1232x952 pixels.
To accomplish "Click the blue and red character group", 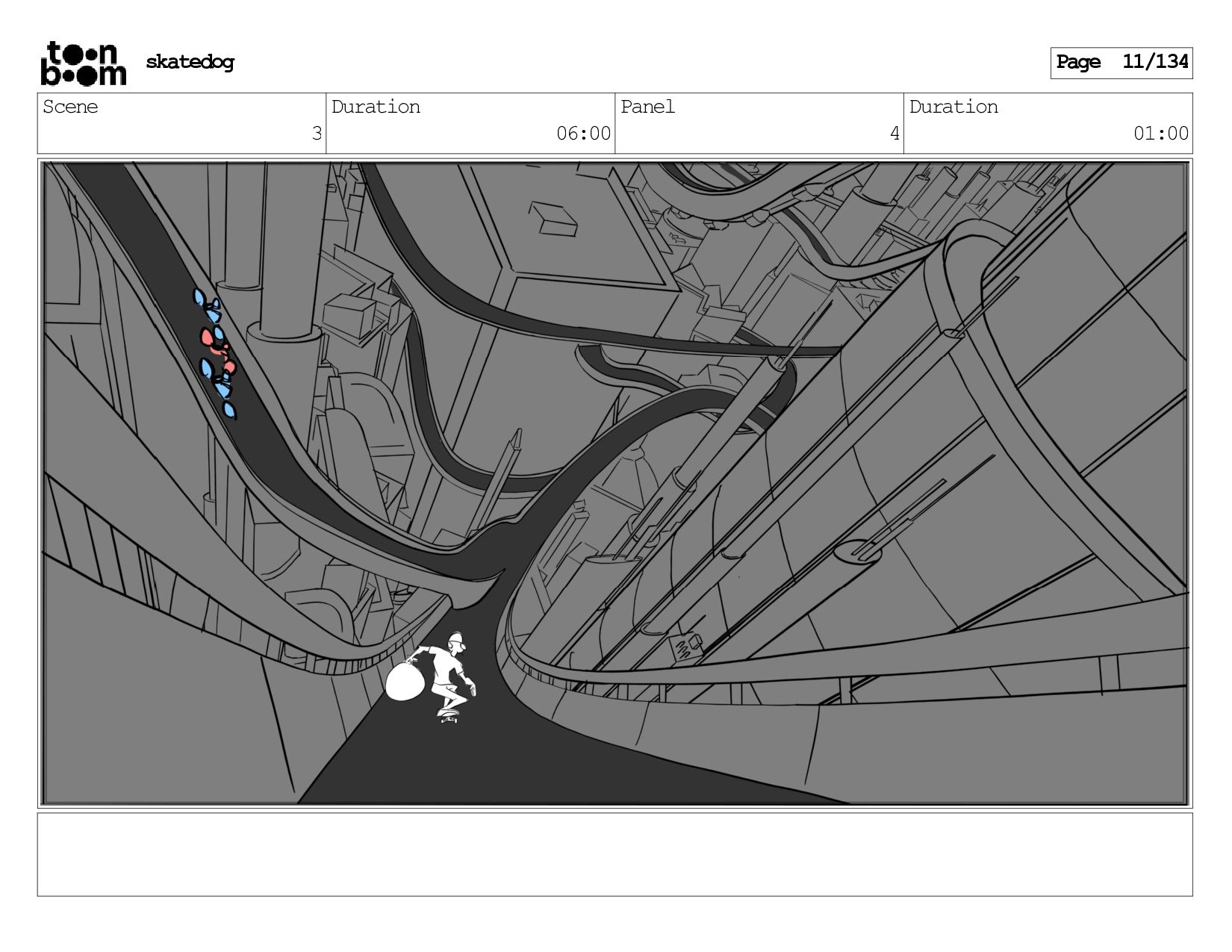I will 216,352.
